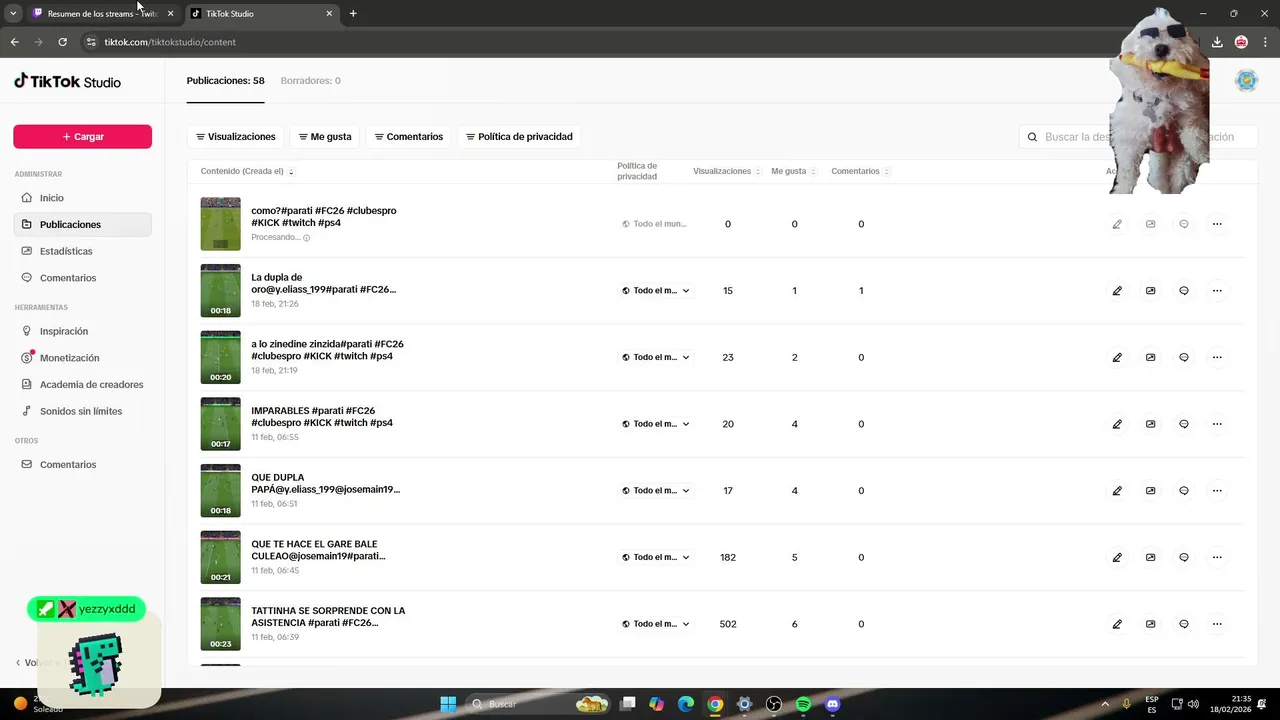The image size is (1280, 720).
Task: Open Sonidos sin límites
Action: coord(82,411)
